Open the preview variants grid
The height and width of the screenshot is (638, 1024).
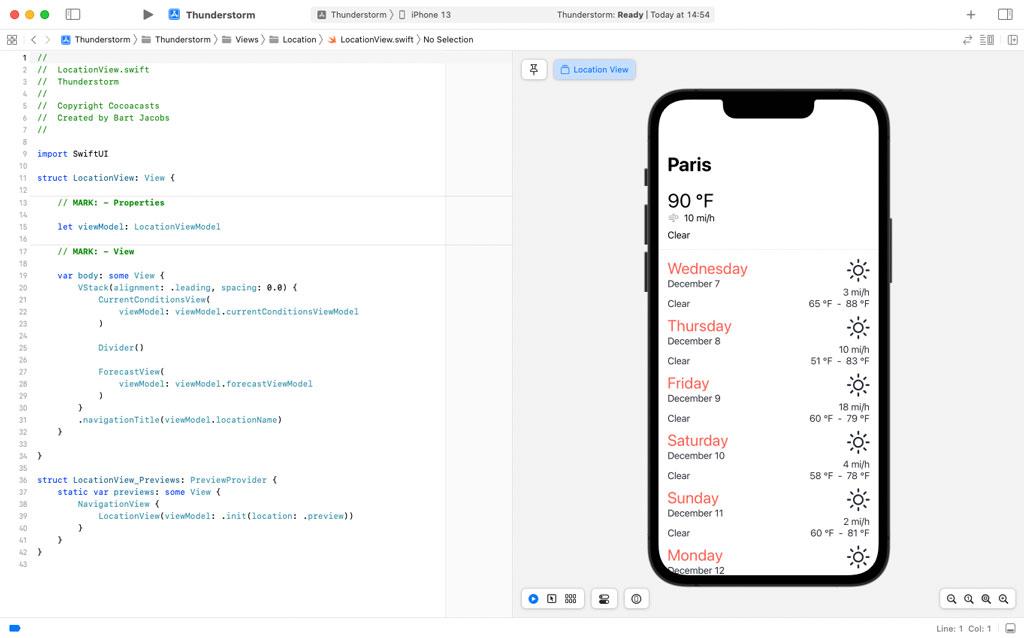point(570,598)
